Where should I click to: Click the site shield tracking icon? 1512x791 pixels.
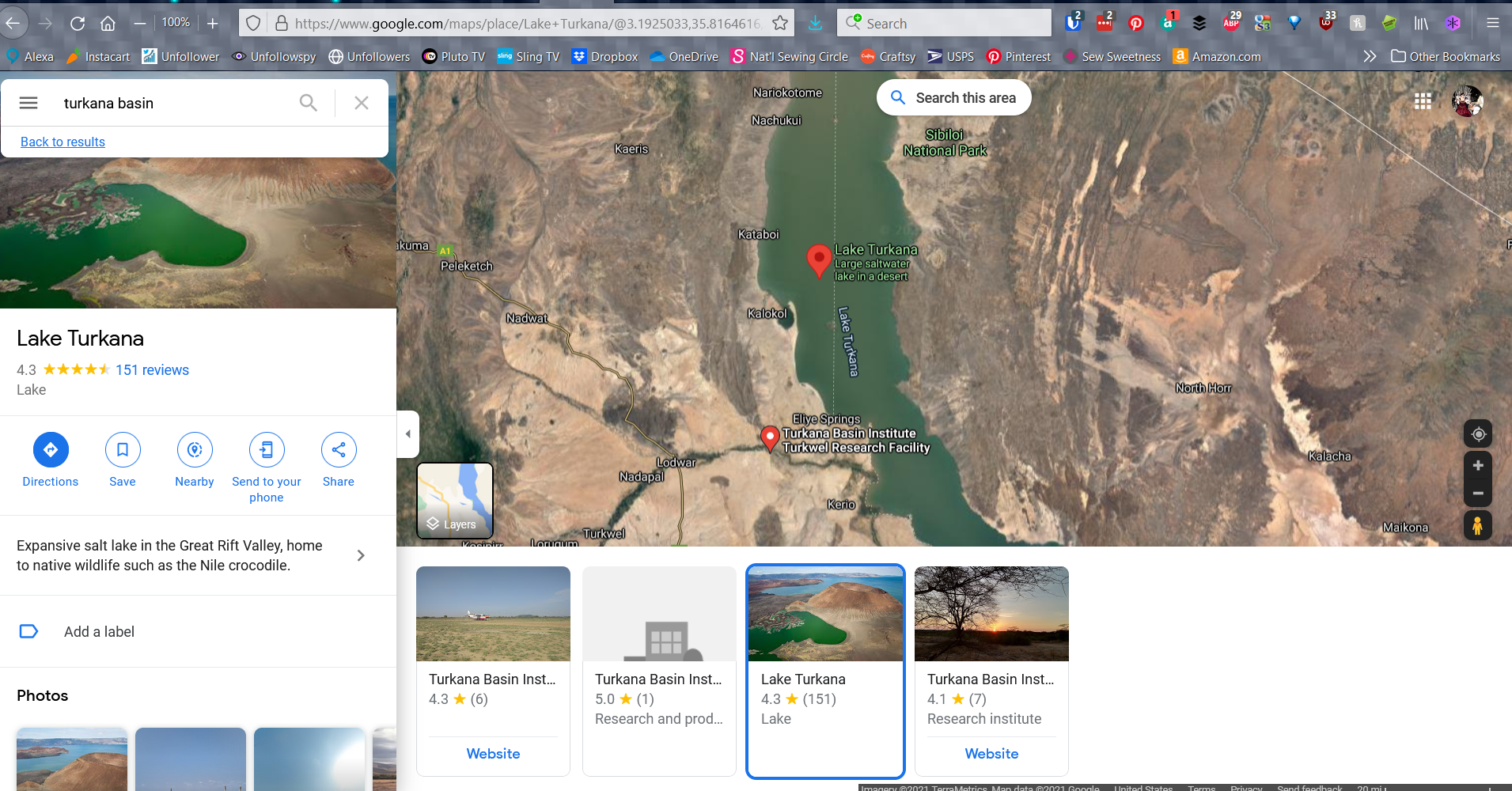[253, 23]
